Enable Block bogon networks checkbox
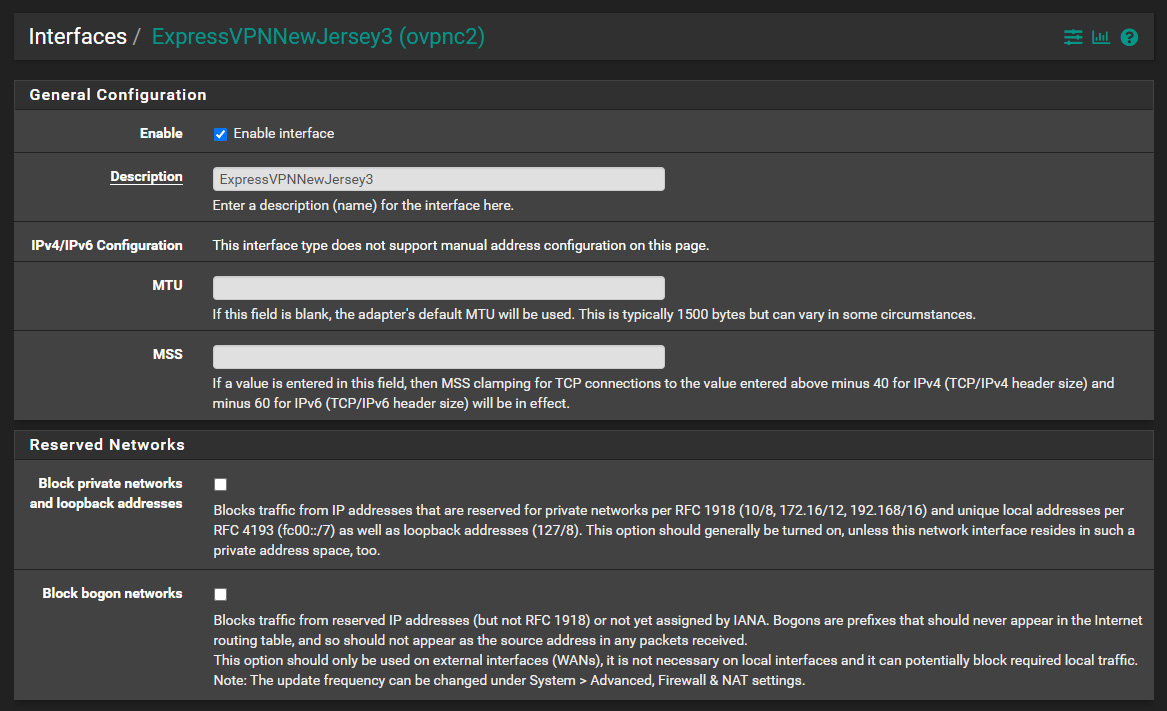 point(220,594)
